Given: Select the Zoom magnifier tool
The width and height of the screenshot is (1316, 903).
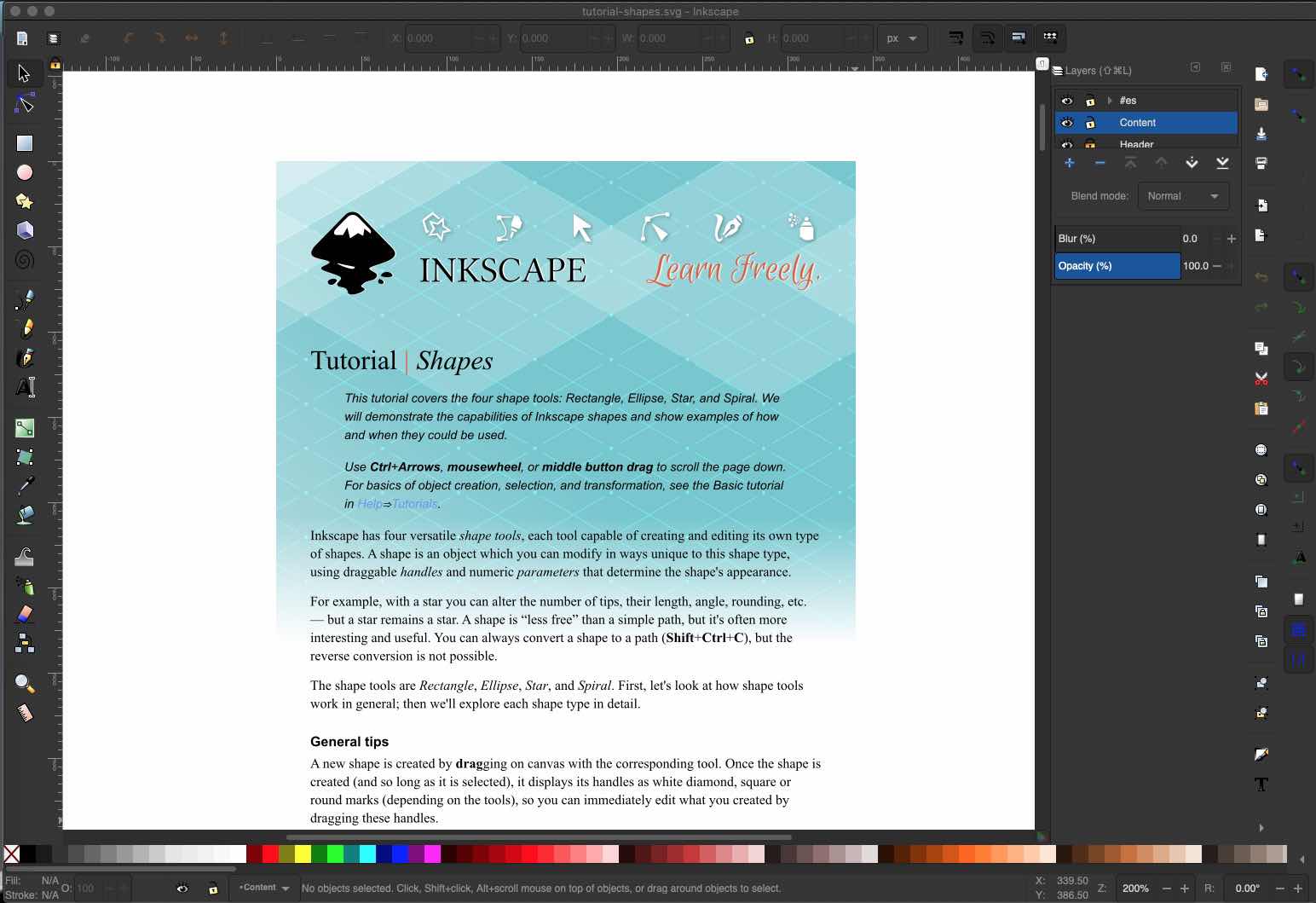Looking at the screenshot, I should (x=24, y=683).
